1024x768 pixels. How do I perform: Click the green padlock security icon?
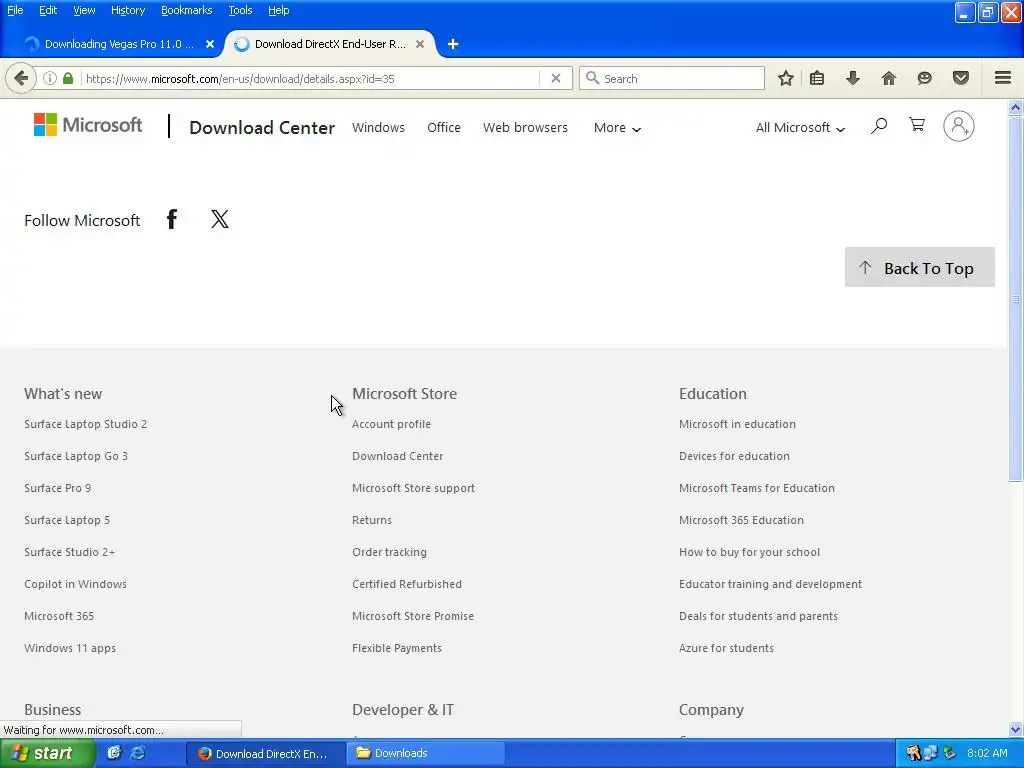(68, 78)
